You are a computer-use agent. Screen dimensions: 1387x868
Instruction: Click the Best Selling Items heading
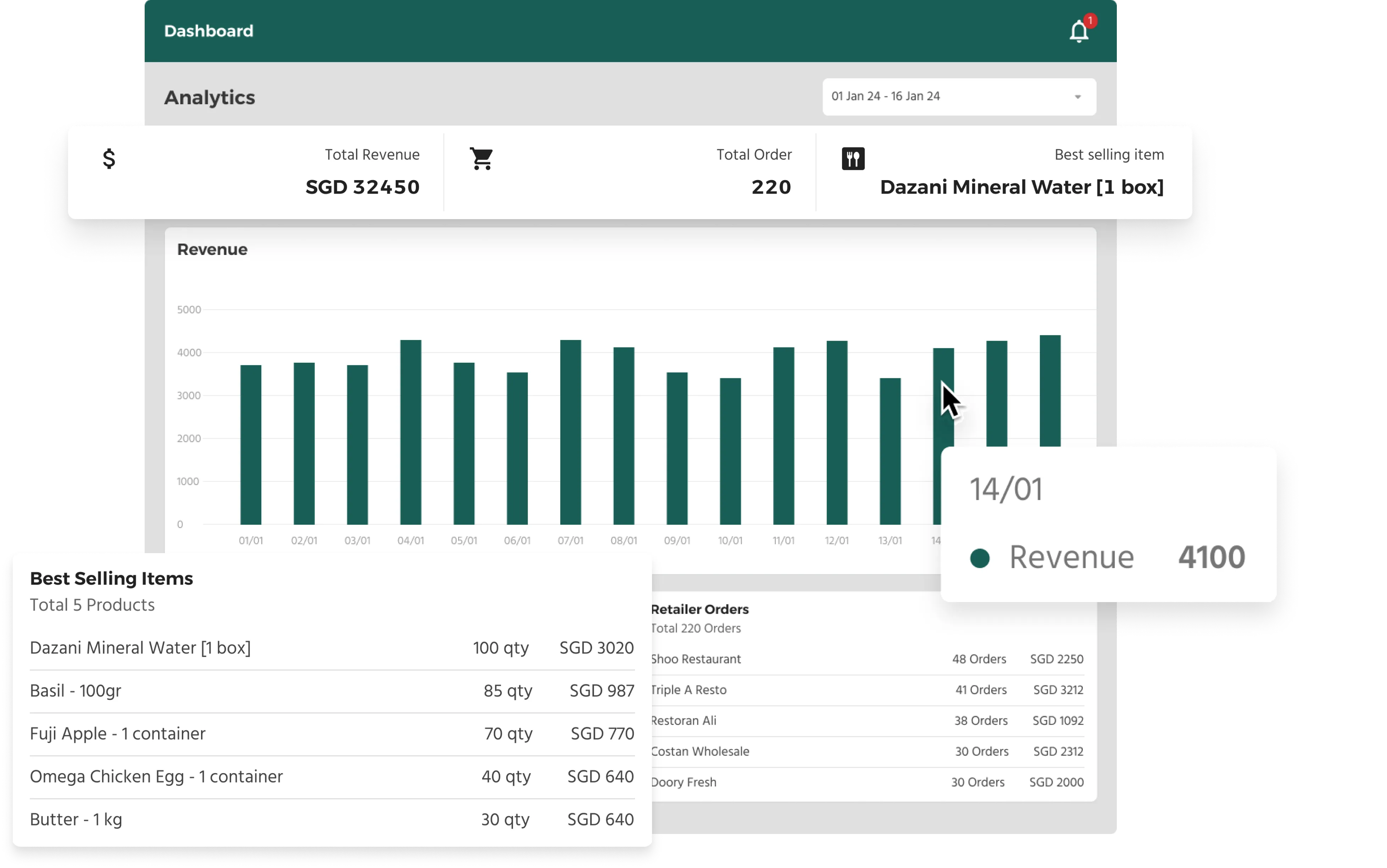(111, 579)
